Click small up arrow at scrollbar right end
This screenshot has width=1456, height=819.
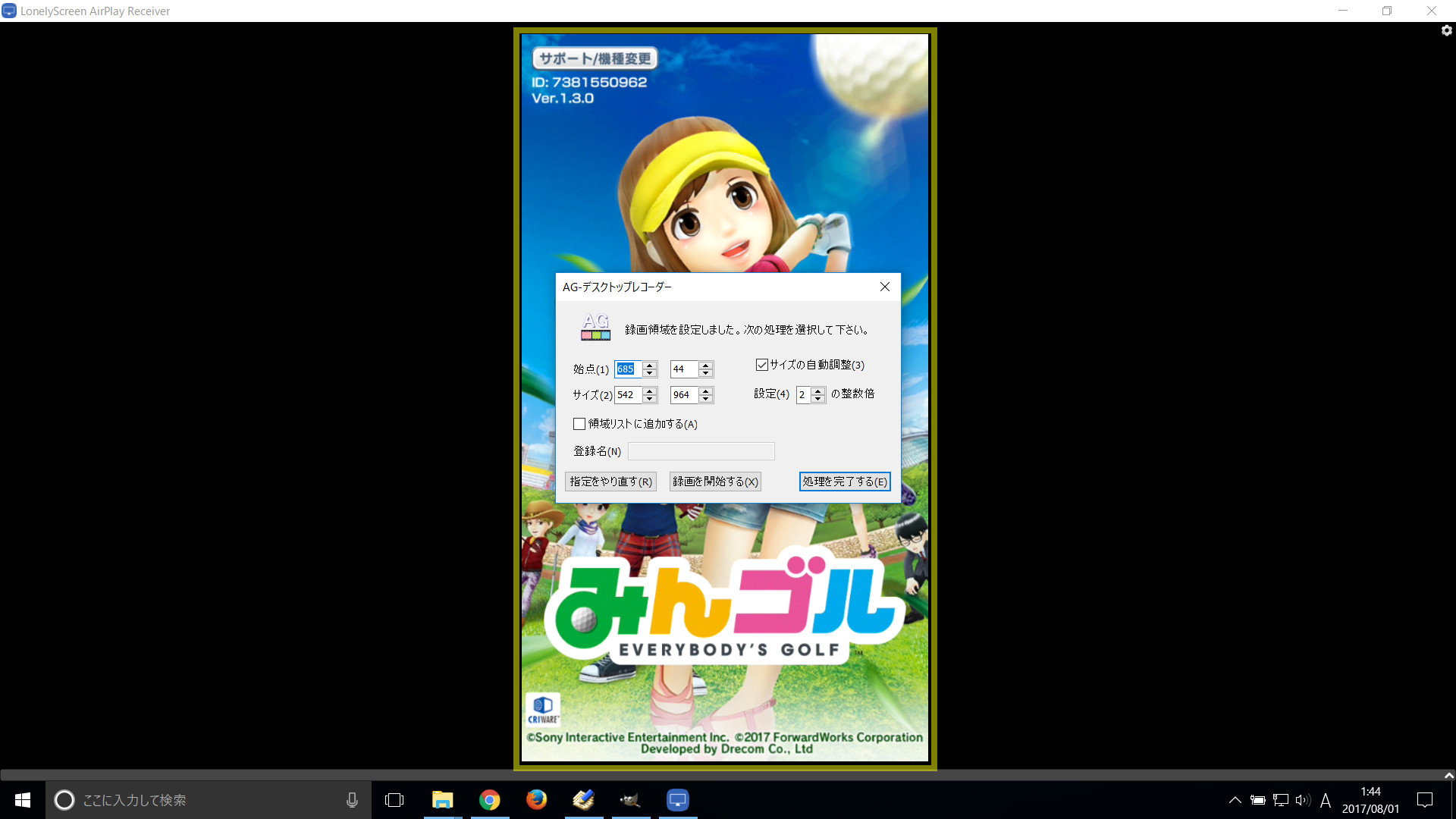pyautogui.click(x=1449, y=775)
